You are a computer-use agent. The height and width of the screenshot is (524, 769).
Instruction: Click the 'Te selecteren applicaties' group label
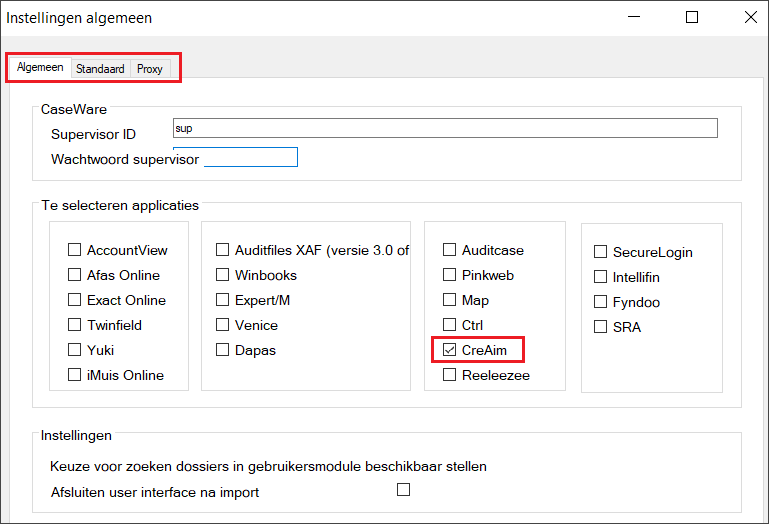(120, 206)
